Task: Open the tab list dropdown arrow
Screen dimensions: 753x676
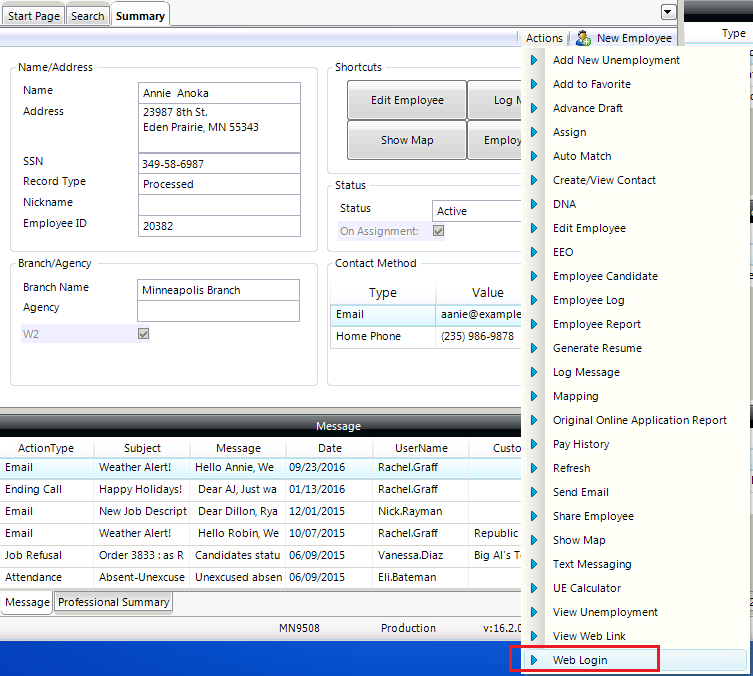Action: (x=668, y=12)
